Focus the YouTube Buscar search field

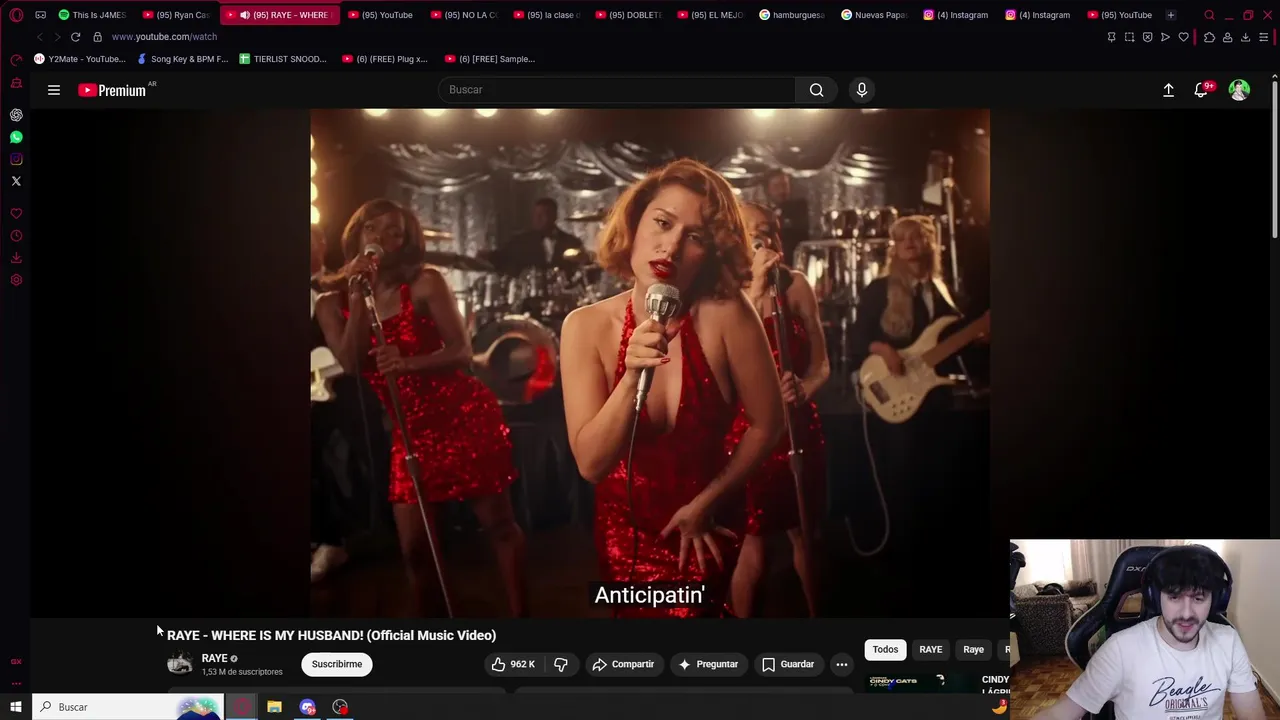click(617, 90)
